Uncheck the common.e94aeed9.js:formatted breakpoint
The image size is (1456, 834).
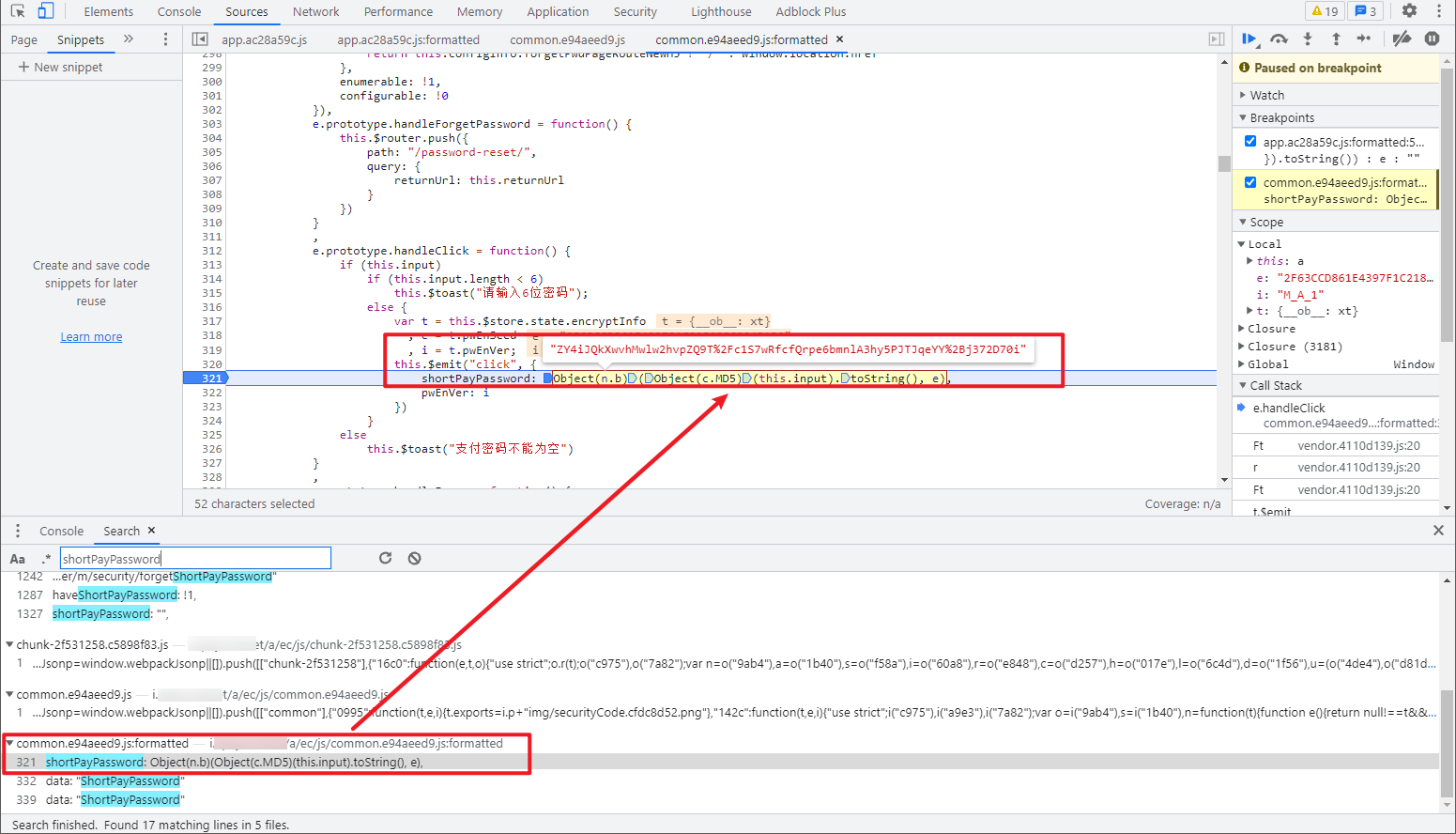coord(1250,182)
